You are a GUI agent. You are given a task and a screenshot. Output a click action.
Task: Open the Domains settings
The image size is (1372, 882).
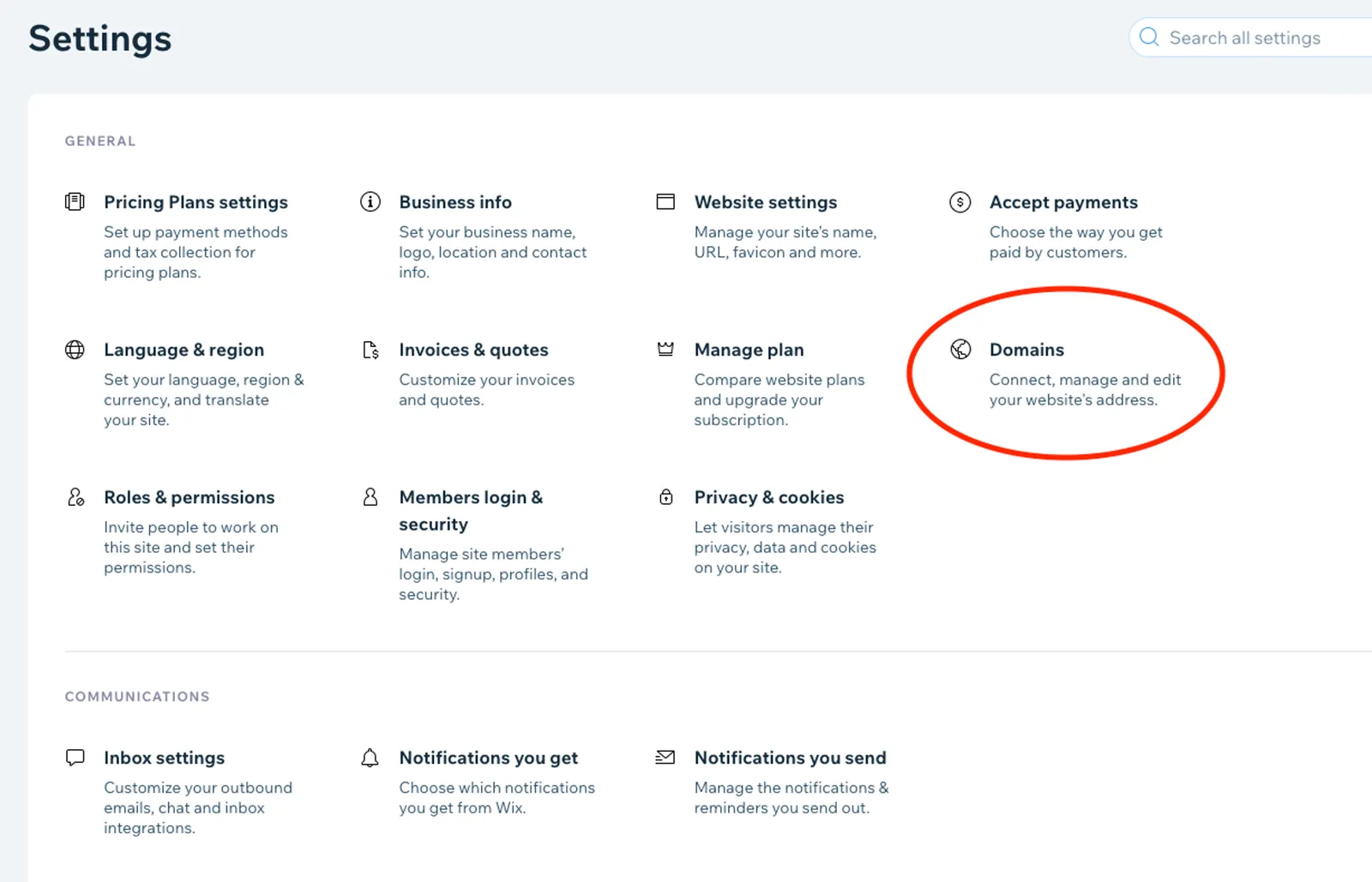coord(1026,350)
